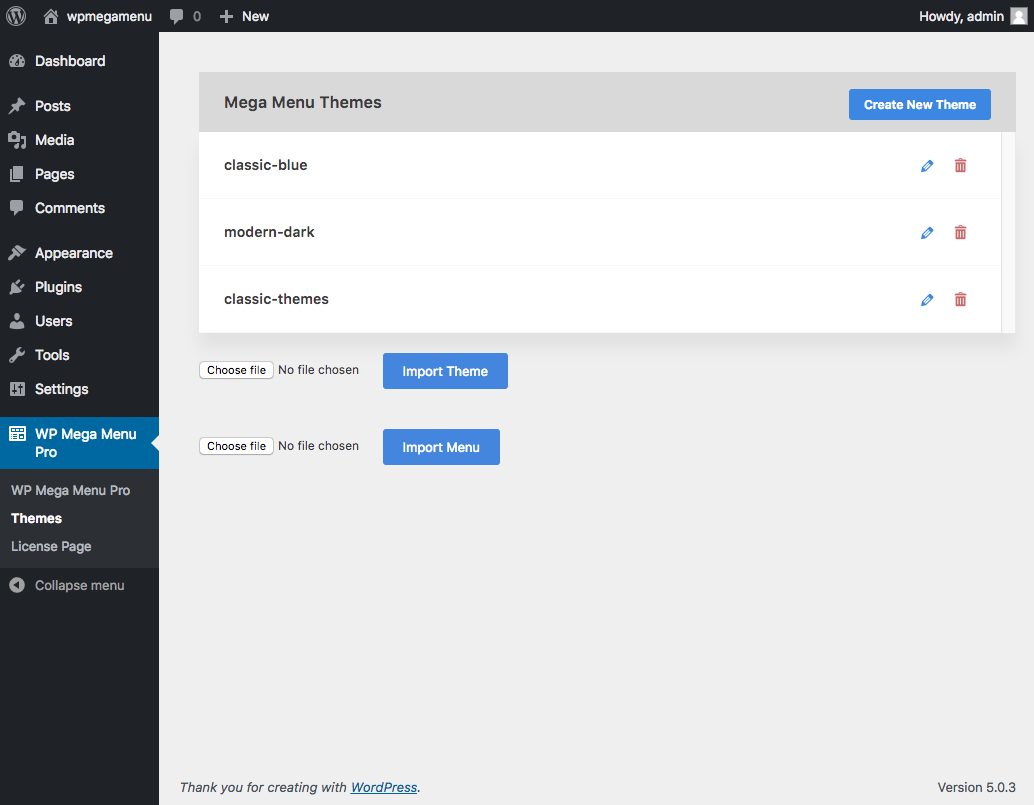1034x805 pixels.
Task: Open the wpmegamenu site home icon
Action: point(51,16)
